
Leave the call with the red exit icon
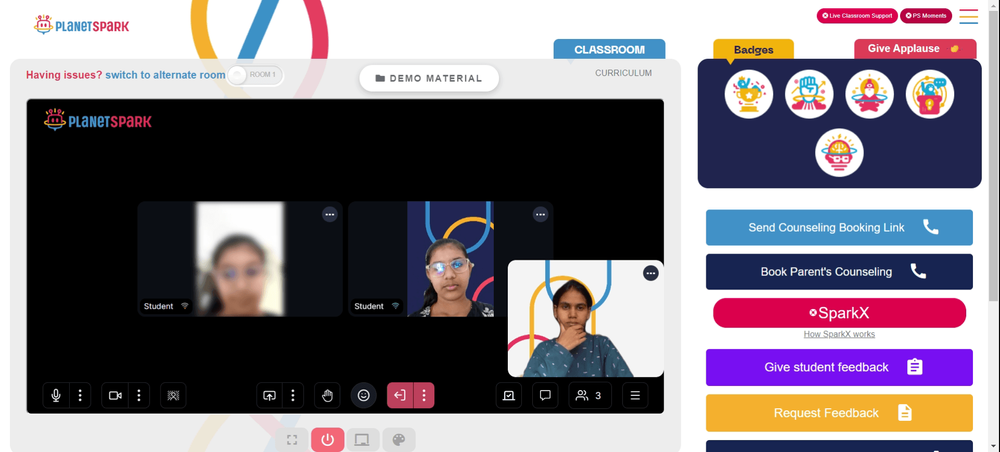click(x=400, y=395)
